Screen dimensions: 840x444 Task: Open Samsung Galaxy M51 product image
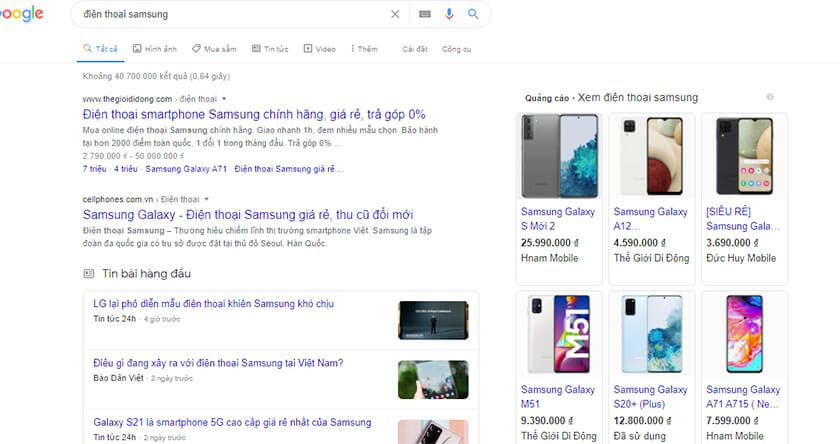coord(559,334)
